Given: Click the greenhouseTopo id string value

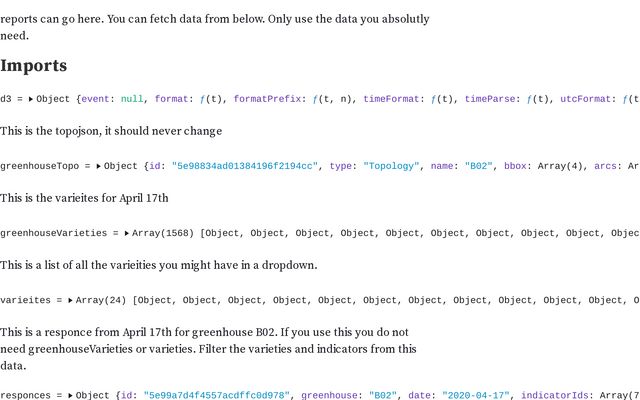Looking at the screenshot, I should tap(244, 166).
